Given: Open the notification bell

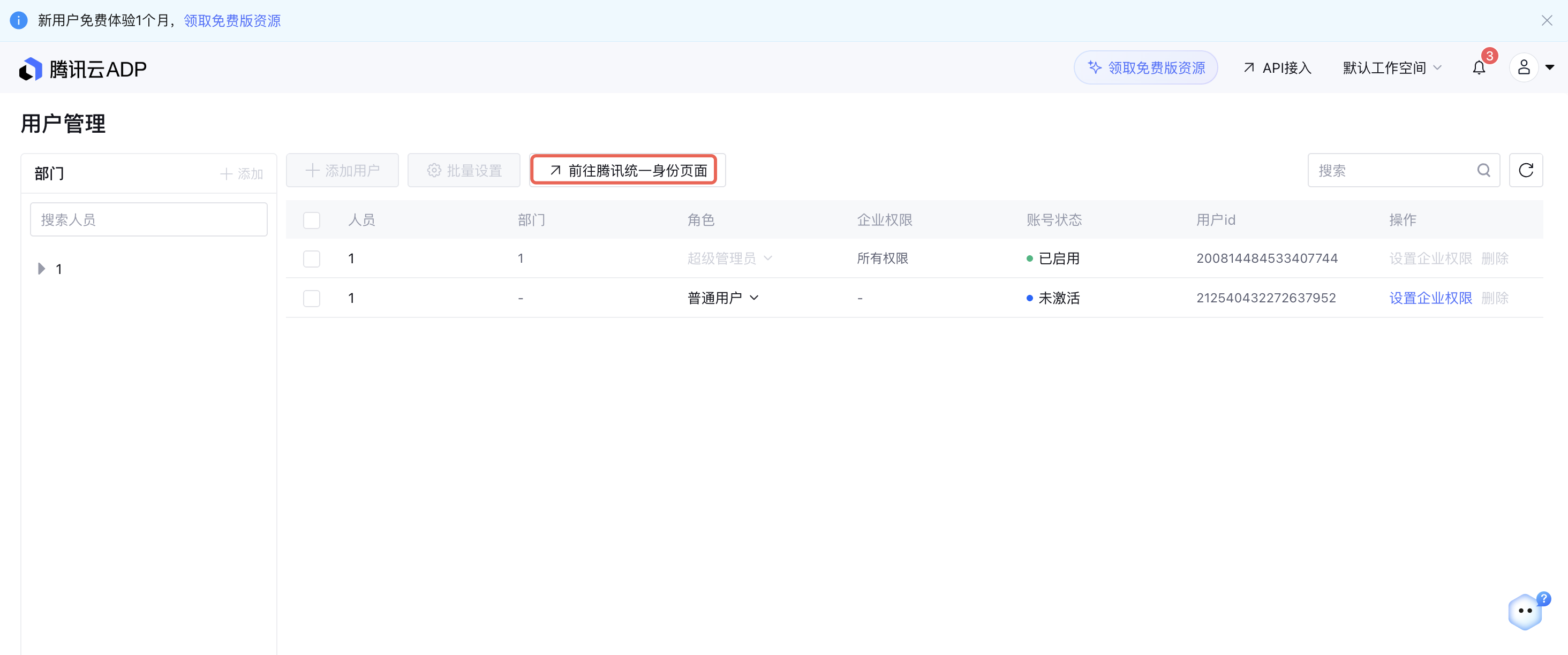Looking at the screenshot, I should click(1479, 67).
